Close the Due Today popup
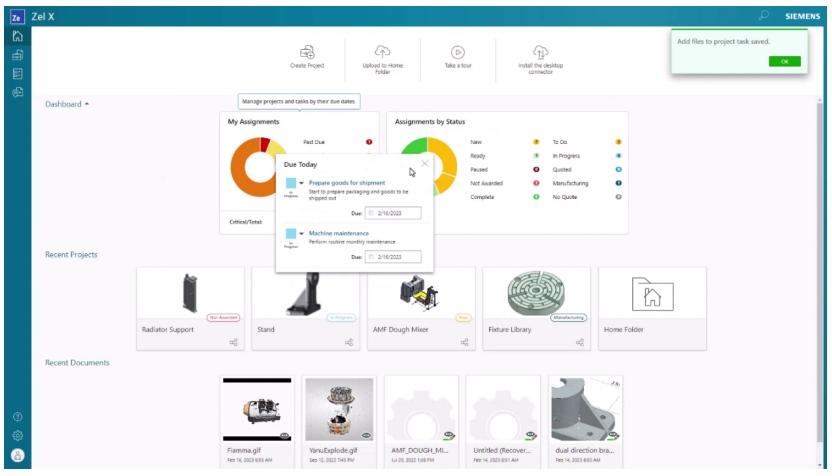 point(425,163)
